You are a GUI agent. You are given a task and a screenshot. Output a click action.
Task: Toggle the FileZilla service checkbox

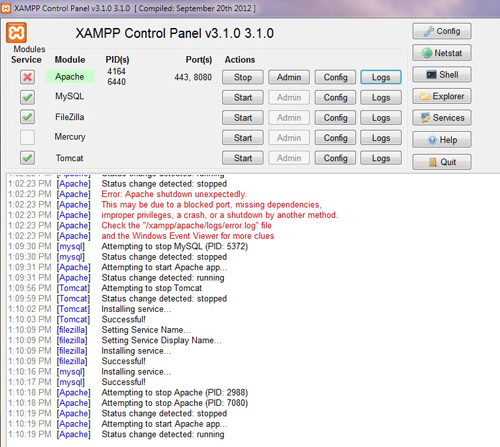[27, 117]
